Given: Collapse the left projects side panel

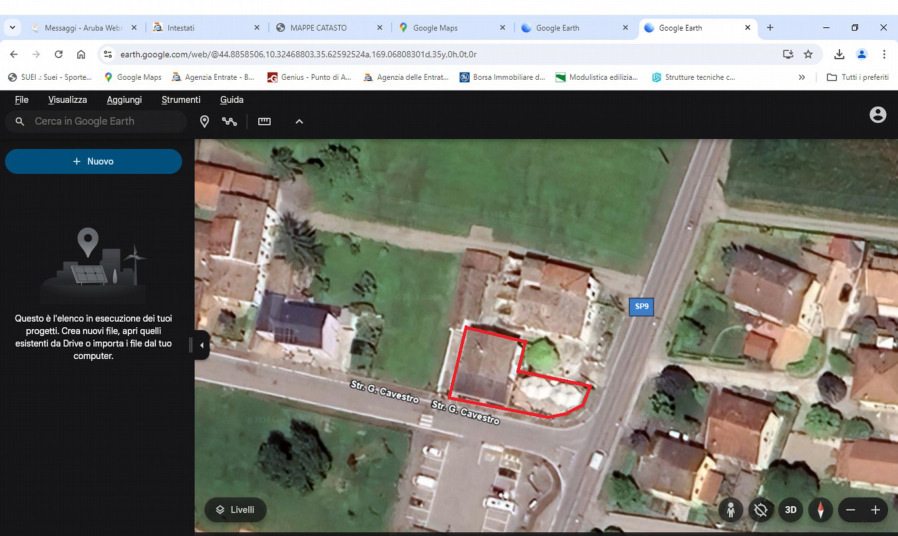Looking at the screenshot, I should (202, 345).
